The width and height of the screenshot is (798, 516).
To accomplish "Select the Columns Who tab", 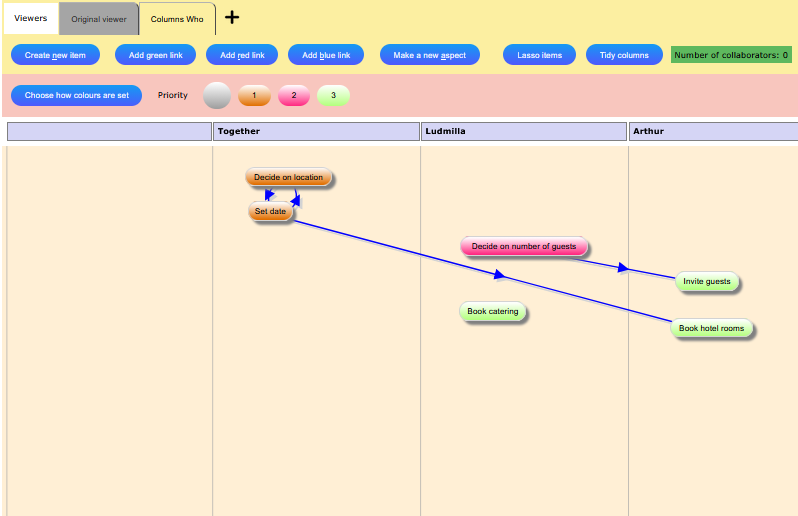I will 177,19.
